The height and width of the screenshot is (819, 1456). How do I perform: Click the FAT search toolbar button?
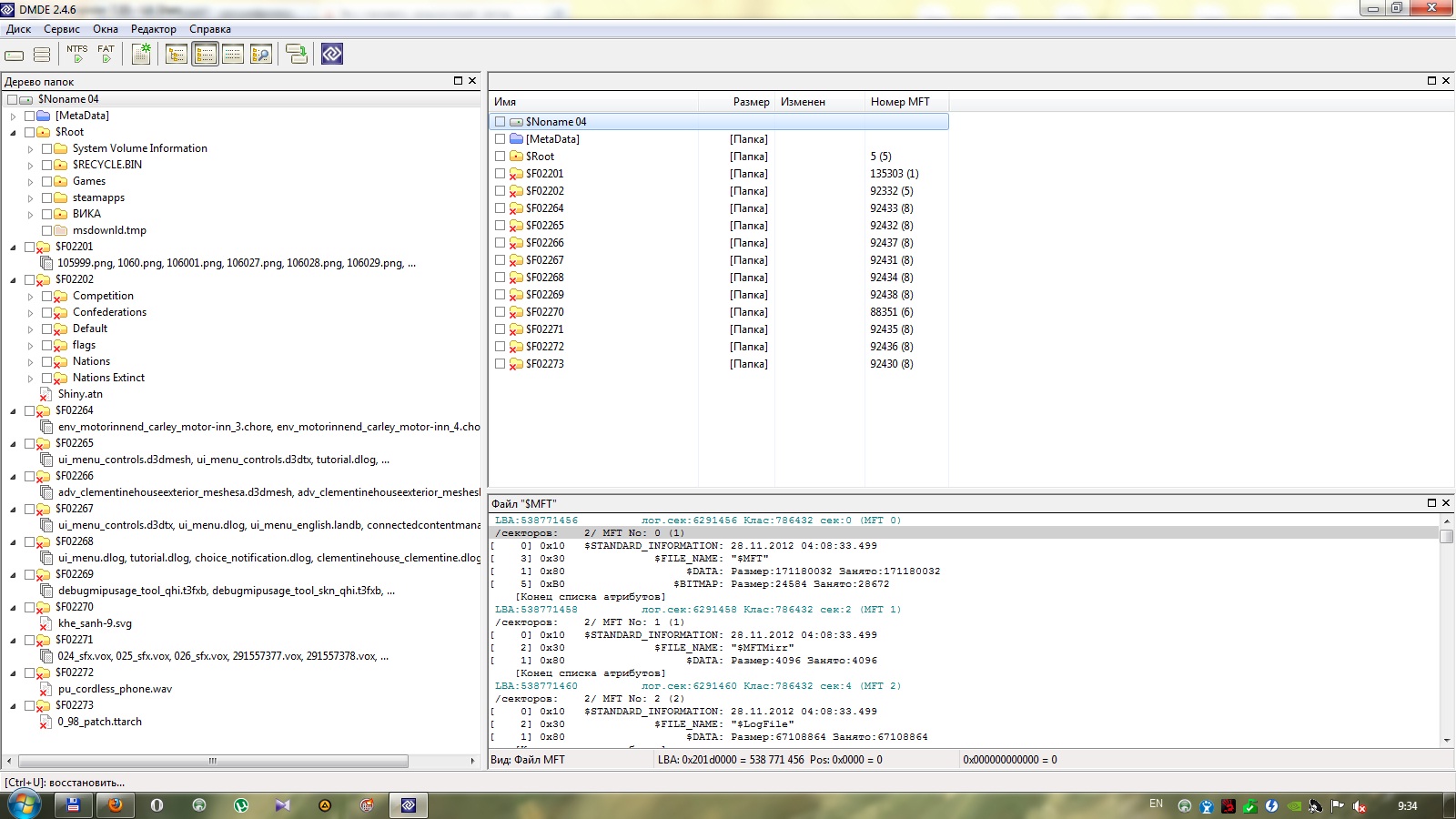pyautogui.click(x=106, y=55)
